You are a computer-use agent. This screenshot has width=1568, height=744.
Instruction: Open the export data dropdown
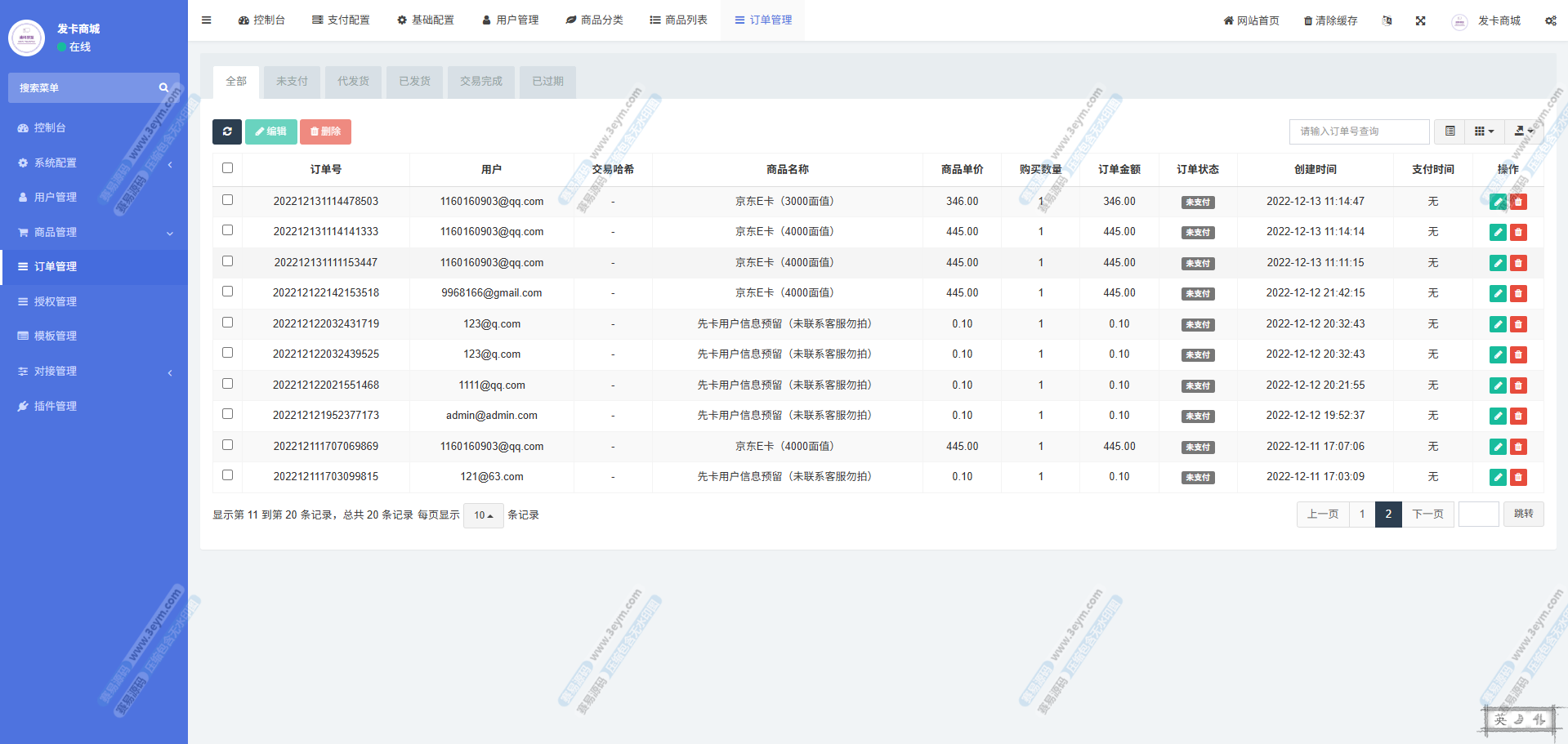click(1523, 131)
